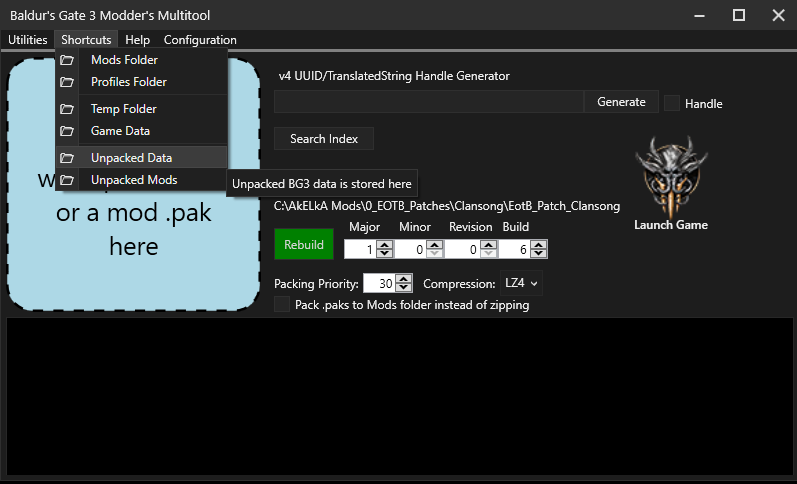Increase the Revision version number

click(488, 245)
